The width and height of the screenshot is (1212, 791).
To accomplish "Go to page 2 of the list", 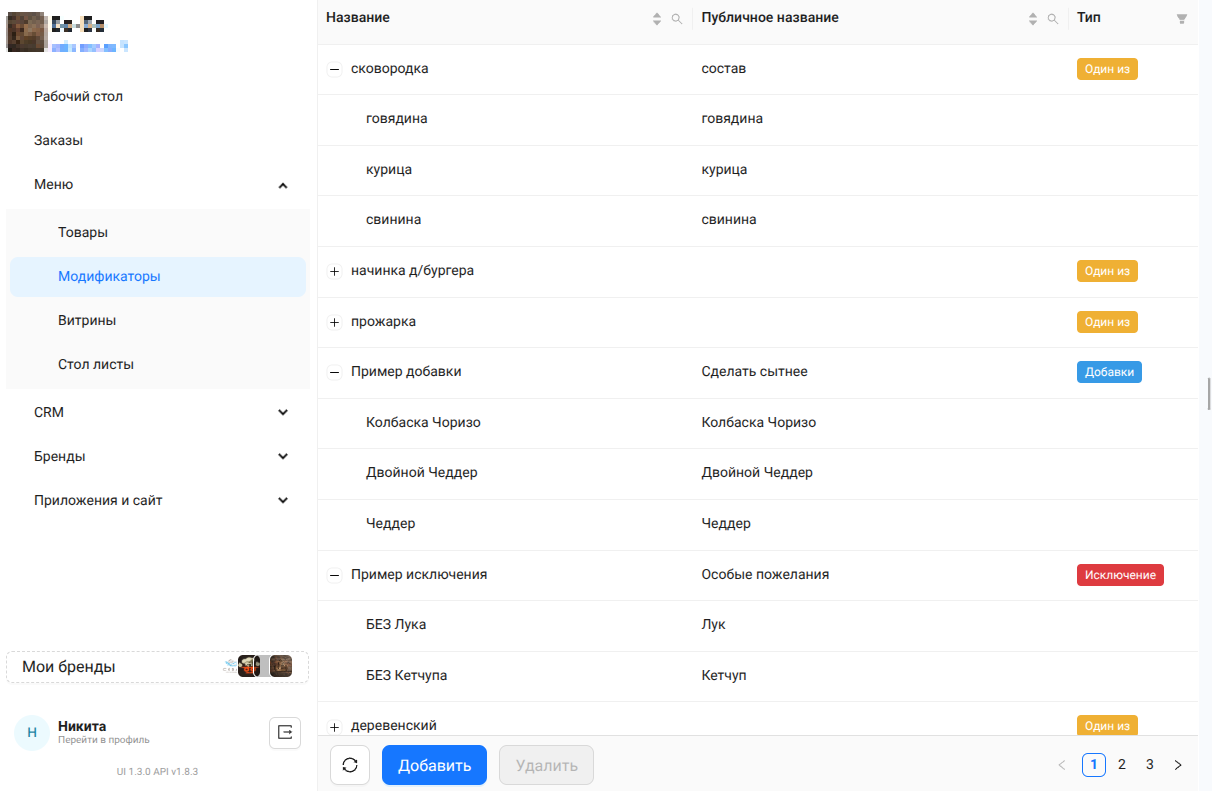I will coord(1122,765).
